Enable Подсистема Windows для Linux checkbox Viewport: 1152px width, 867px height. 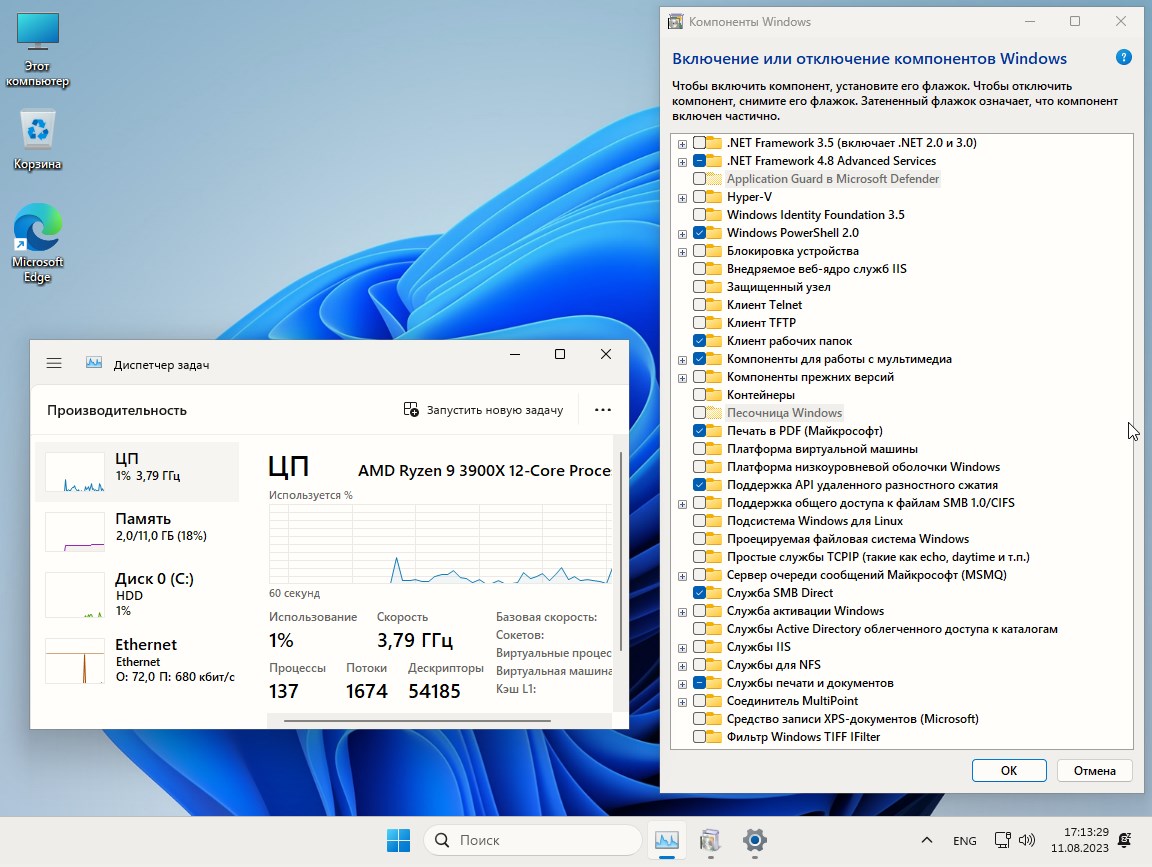(x=699, y=521)
